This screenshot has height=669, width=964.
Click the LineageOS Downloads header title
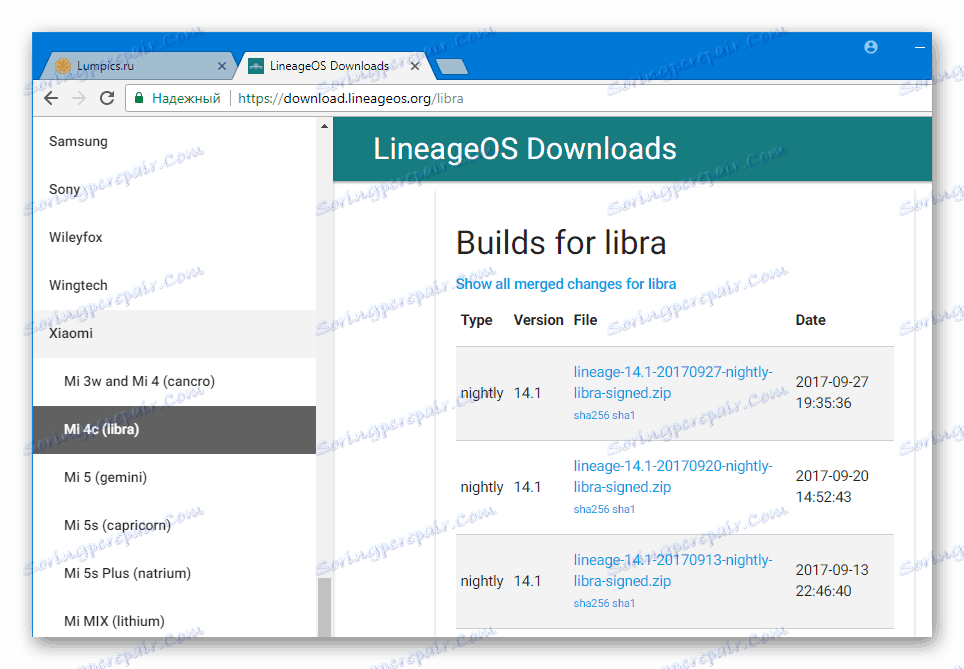point(524,149)
